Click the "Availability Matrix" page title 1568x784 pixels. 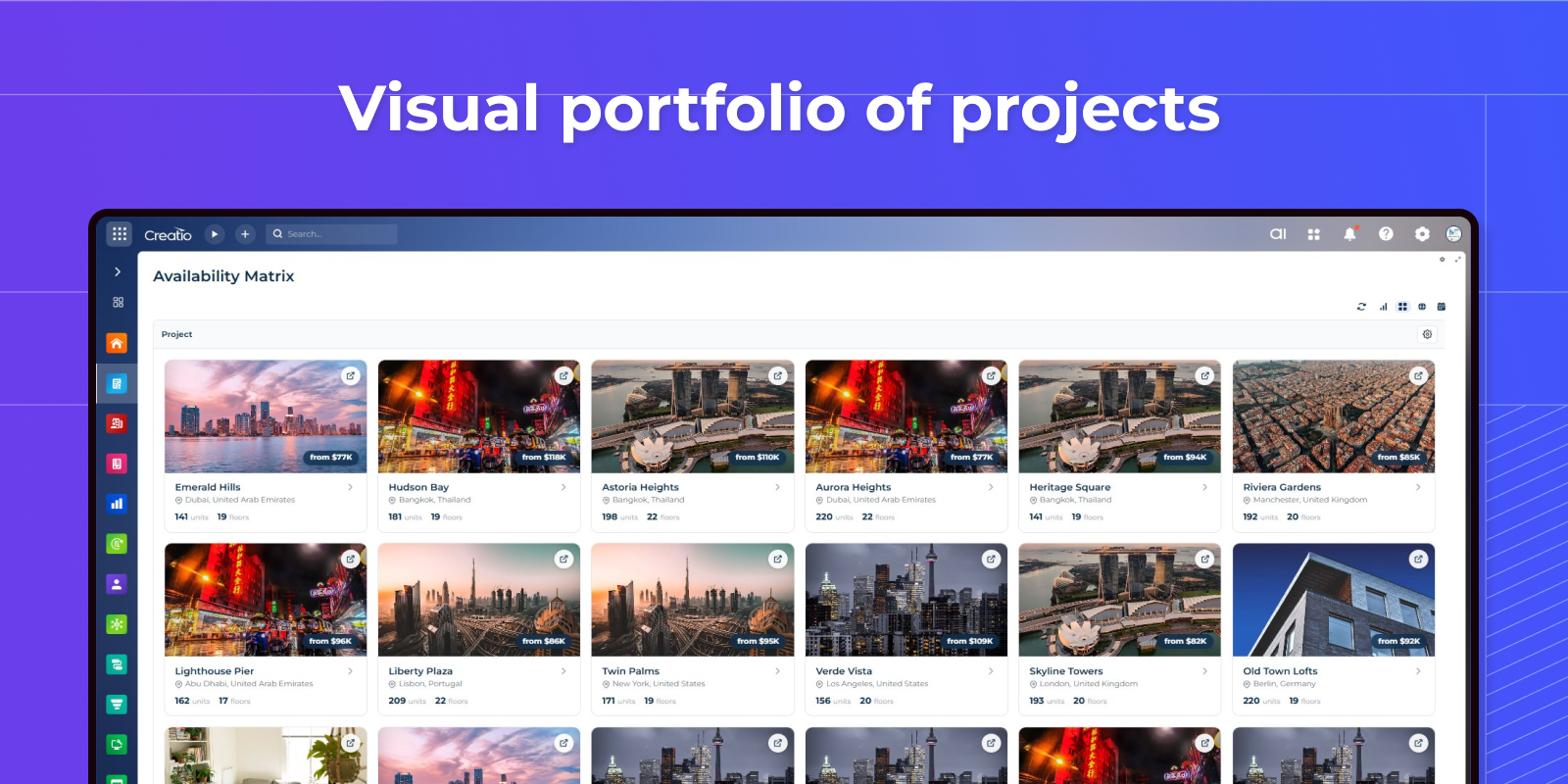tap(223, 276)
